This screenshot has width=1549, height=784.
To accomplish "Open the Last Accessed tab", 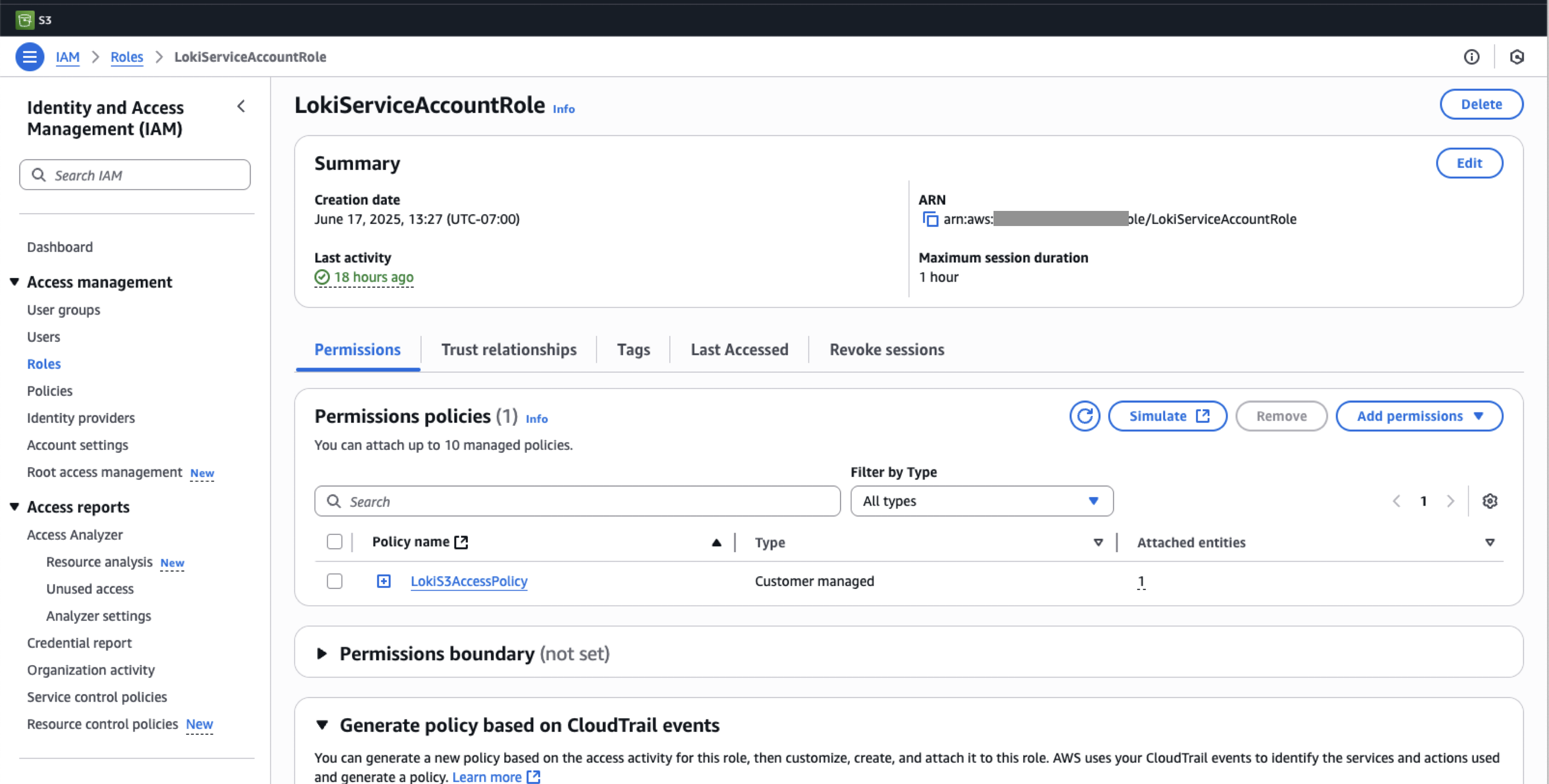I will click(739, 350).
